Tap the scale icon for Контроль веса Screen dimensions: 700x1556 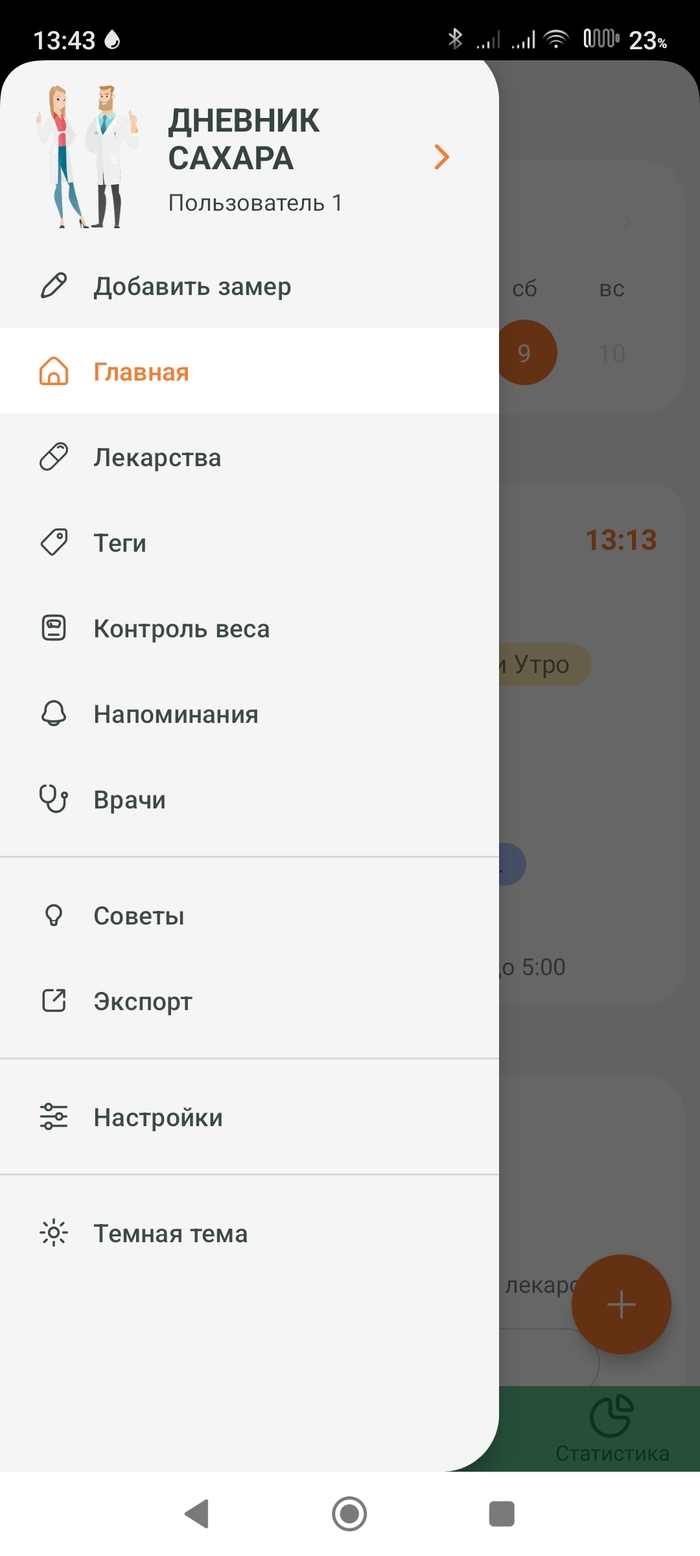point(53,629)
